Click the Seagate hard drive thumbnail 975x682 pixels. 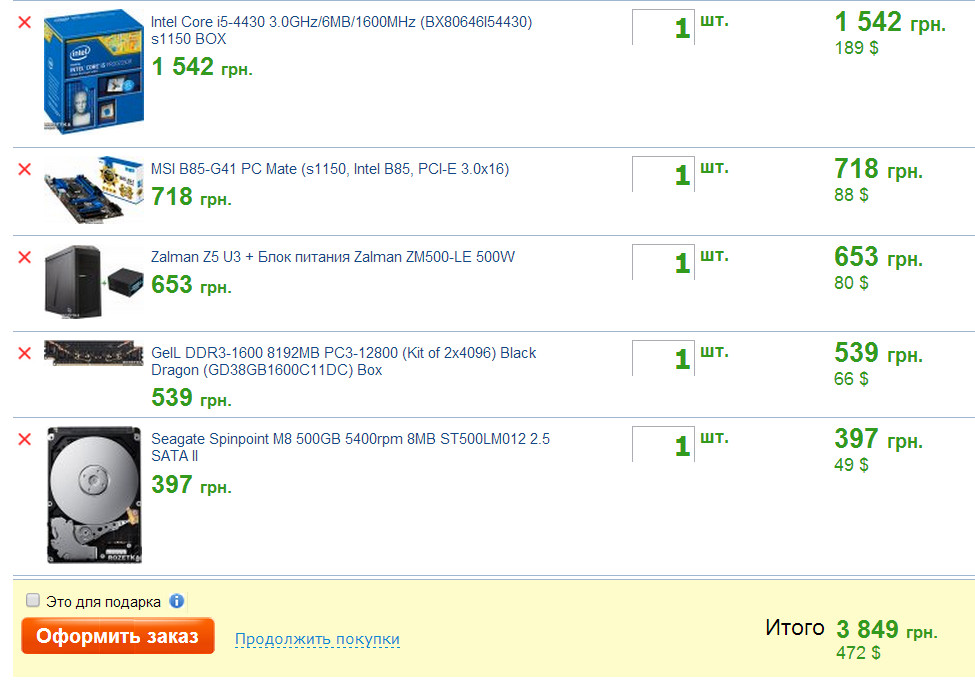pyautogui.click(x=94, y=495)
